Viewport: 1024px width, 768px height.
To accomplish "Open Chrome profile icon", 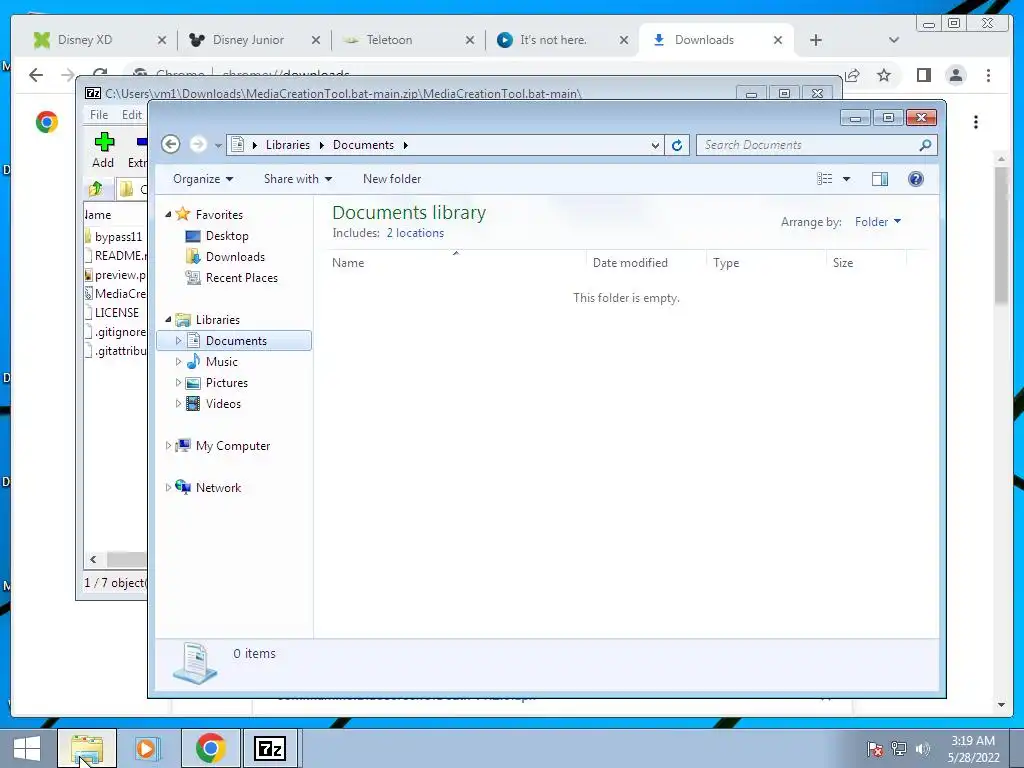I will click(956, 75).
